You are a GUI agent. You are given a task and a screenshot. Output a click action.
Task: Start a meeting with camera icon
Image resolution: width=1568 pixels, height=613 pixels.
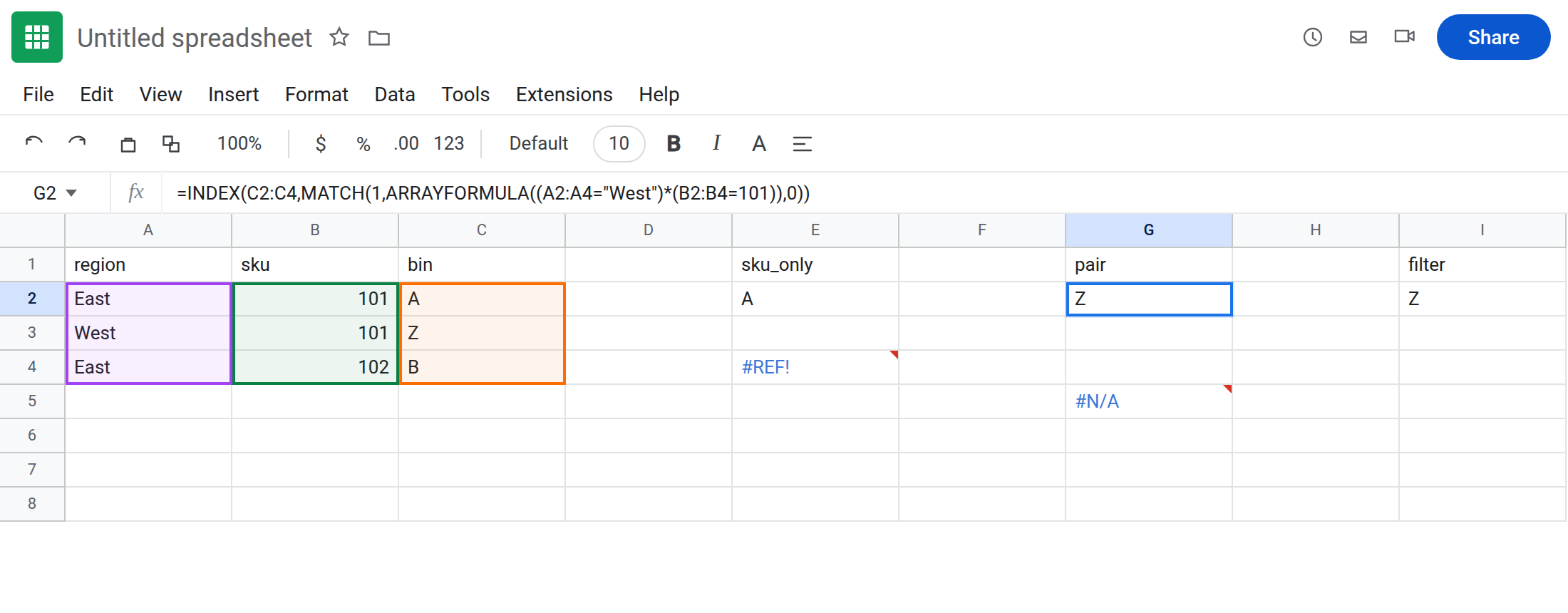[1404, 36]
